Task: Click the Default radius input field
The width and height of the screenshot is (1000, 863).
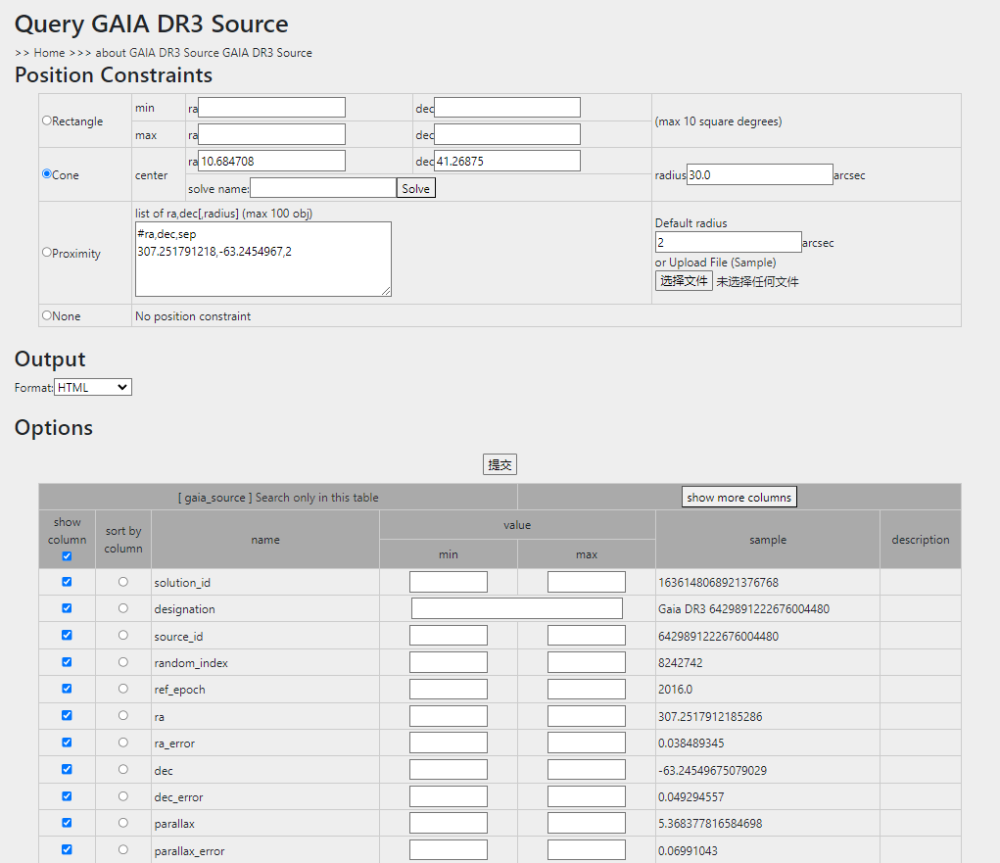Action: click(x=728, y=242)
